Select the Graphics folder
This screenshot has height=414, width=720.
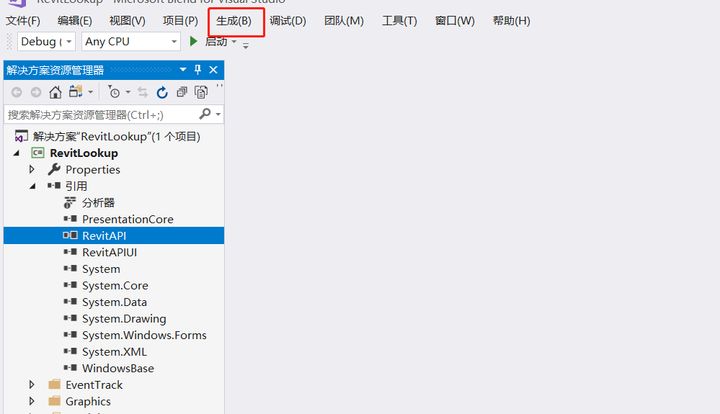pyautogui.click(x=88, y=401)
